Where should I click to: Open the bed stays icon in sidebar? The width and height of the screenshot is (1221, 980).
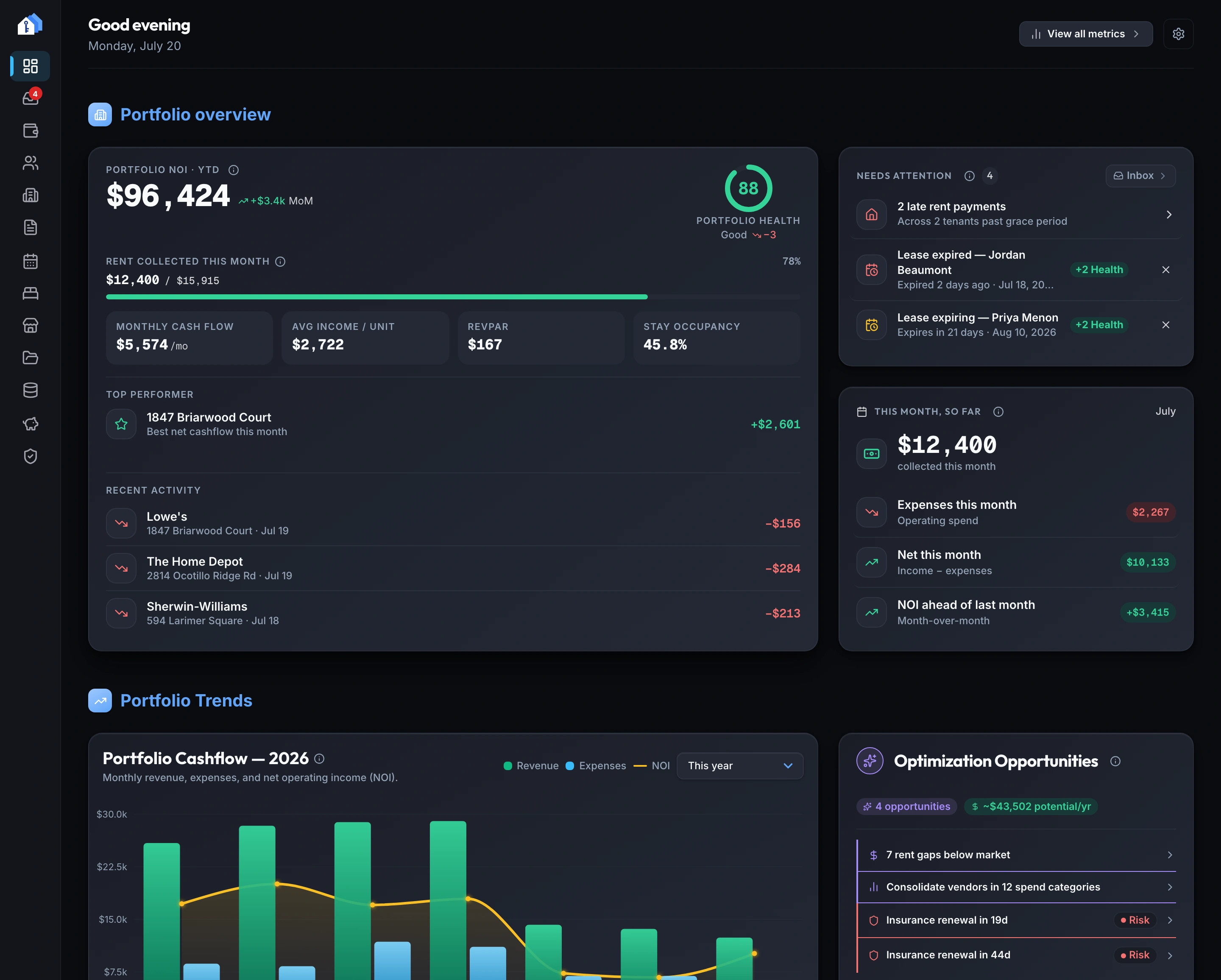31,293
